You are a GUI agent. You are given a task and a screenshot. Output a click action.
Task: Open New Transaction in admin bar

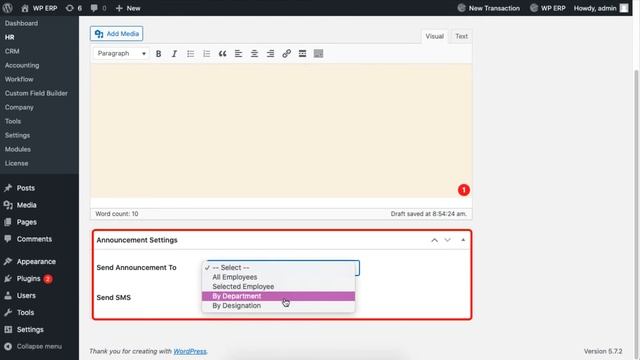(x=489, y=8)
